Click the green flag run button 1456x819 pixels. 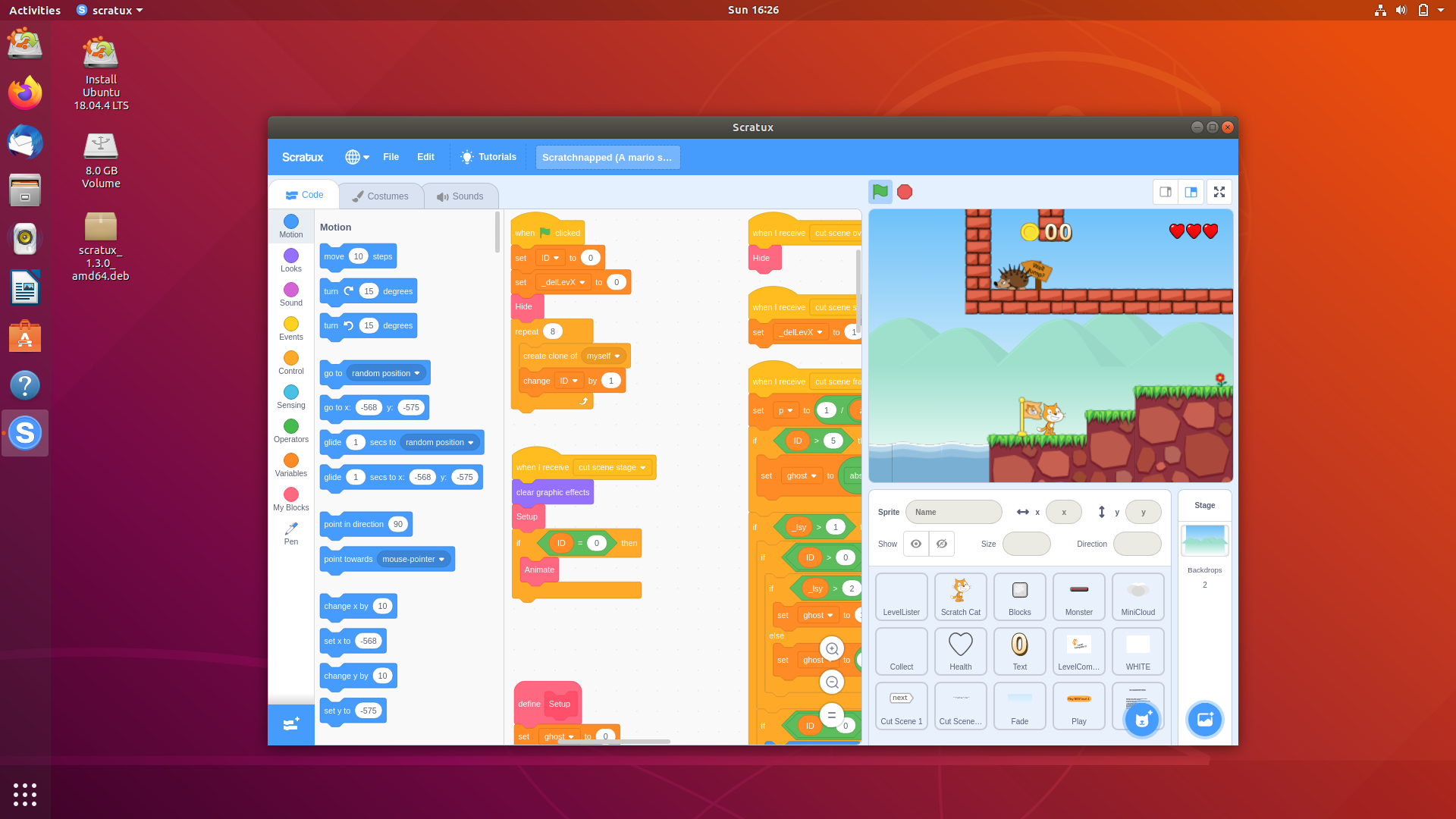click(x=880, y=191)
